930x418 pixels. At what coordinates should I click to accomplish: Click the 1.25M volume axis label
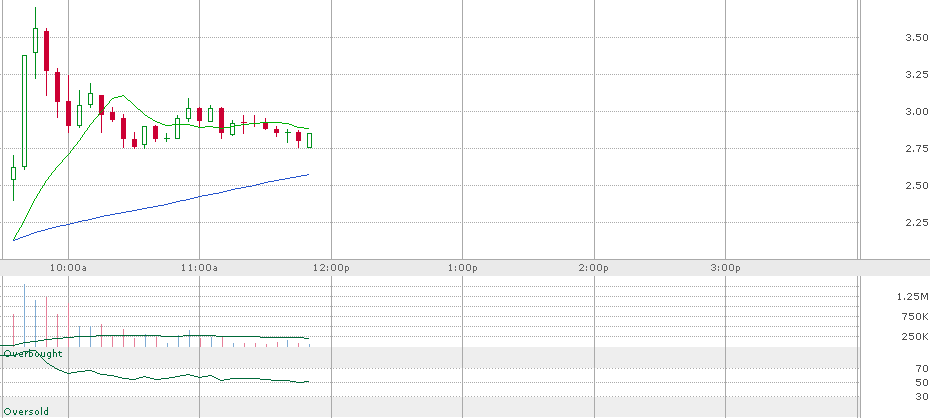[x=913, y=296]
